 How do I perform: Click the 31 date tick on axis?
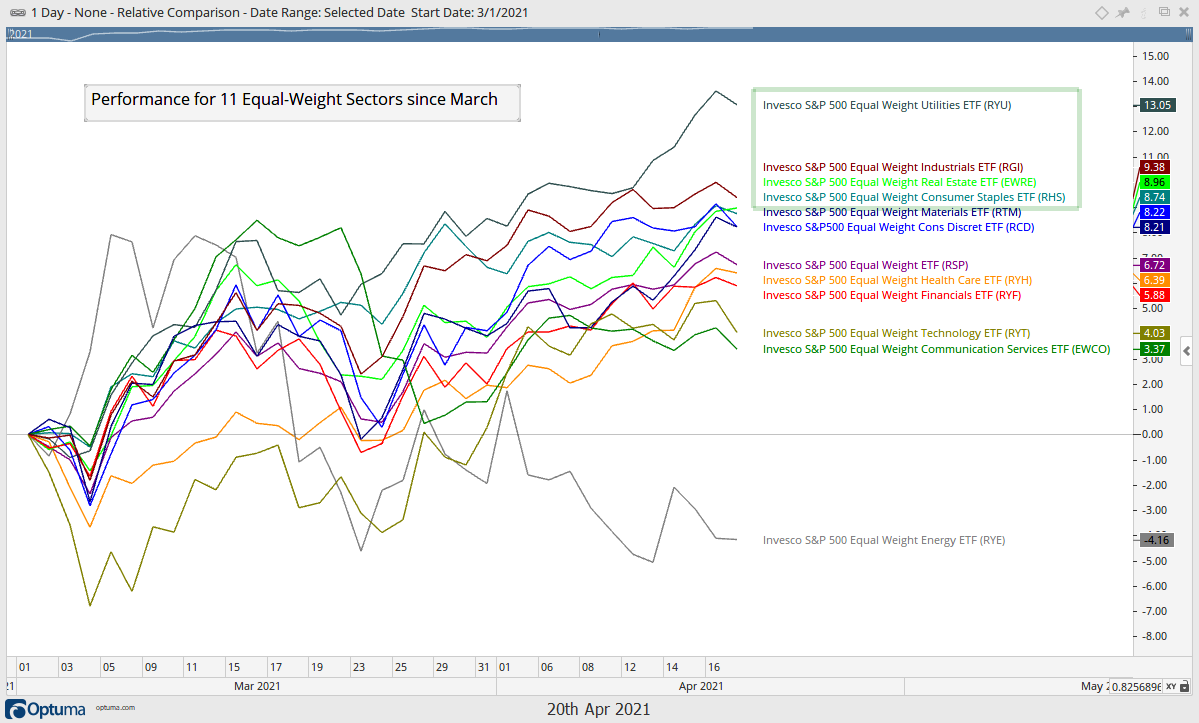pos(483,667)
